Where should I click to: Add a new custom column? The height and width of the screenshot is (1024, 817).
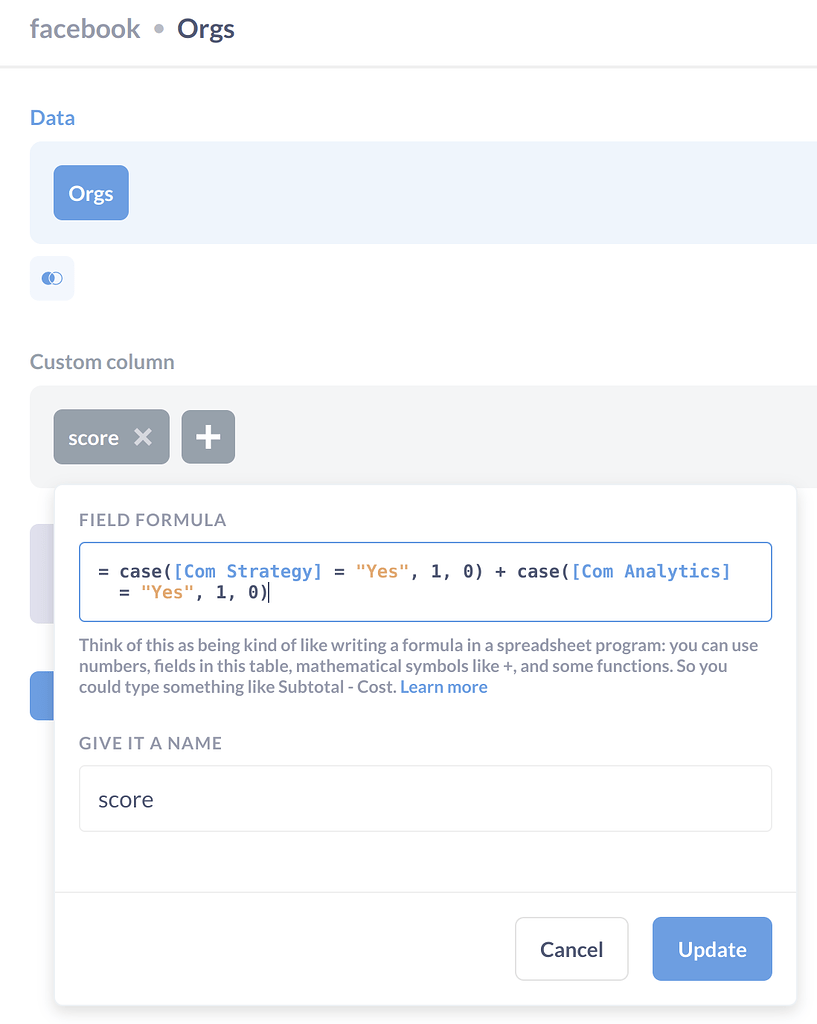[x=208, y=437]
